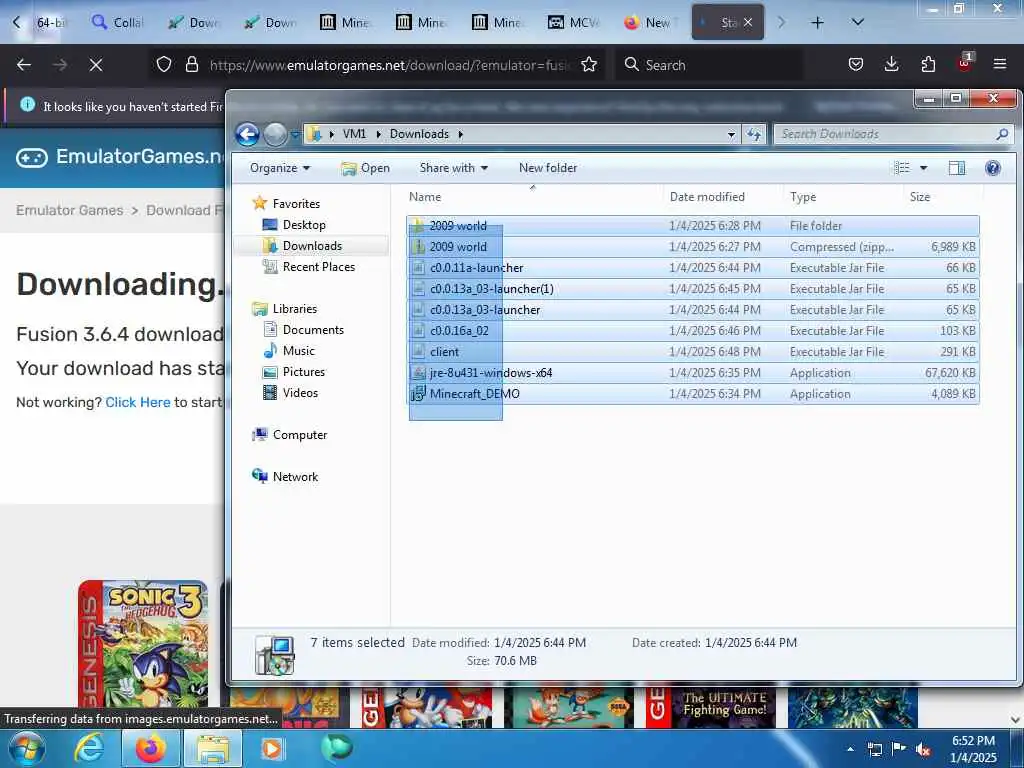
Task: Refresh the Downloads folder view
Action: click(x=754, y=135)
